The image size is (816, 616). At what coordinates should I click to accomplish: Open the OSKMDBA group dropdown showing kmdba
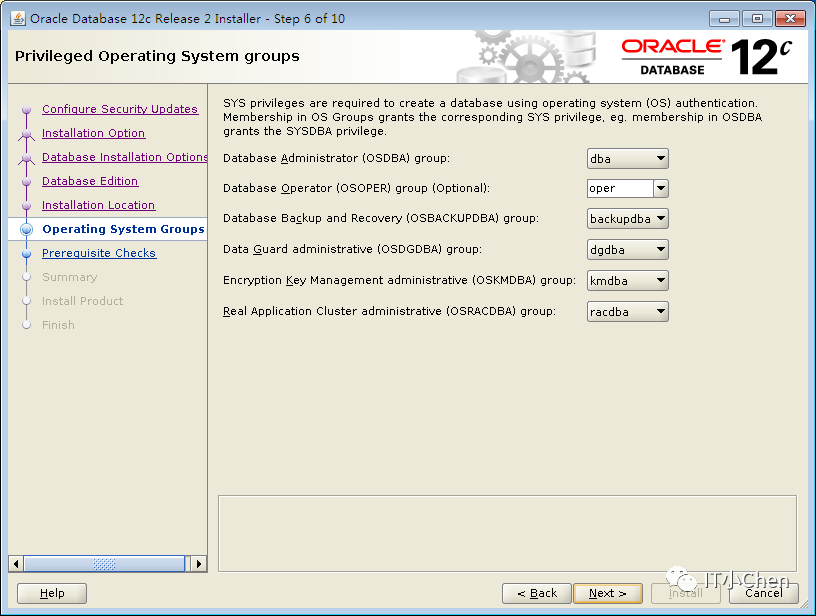tap(628, 281)
